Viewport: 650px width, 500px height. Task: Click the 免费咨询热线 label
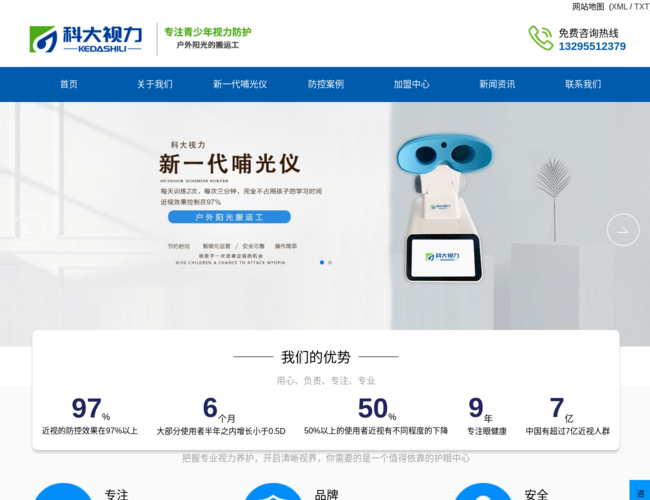coord(588,33)
